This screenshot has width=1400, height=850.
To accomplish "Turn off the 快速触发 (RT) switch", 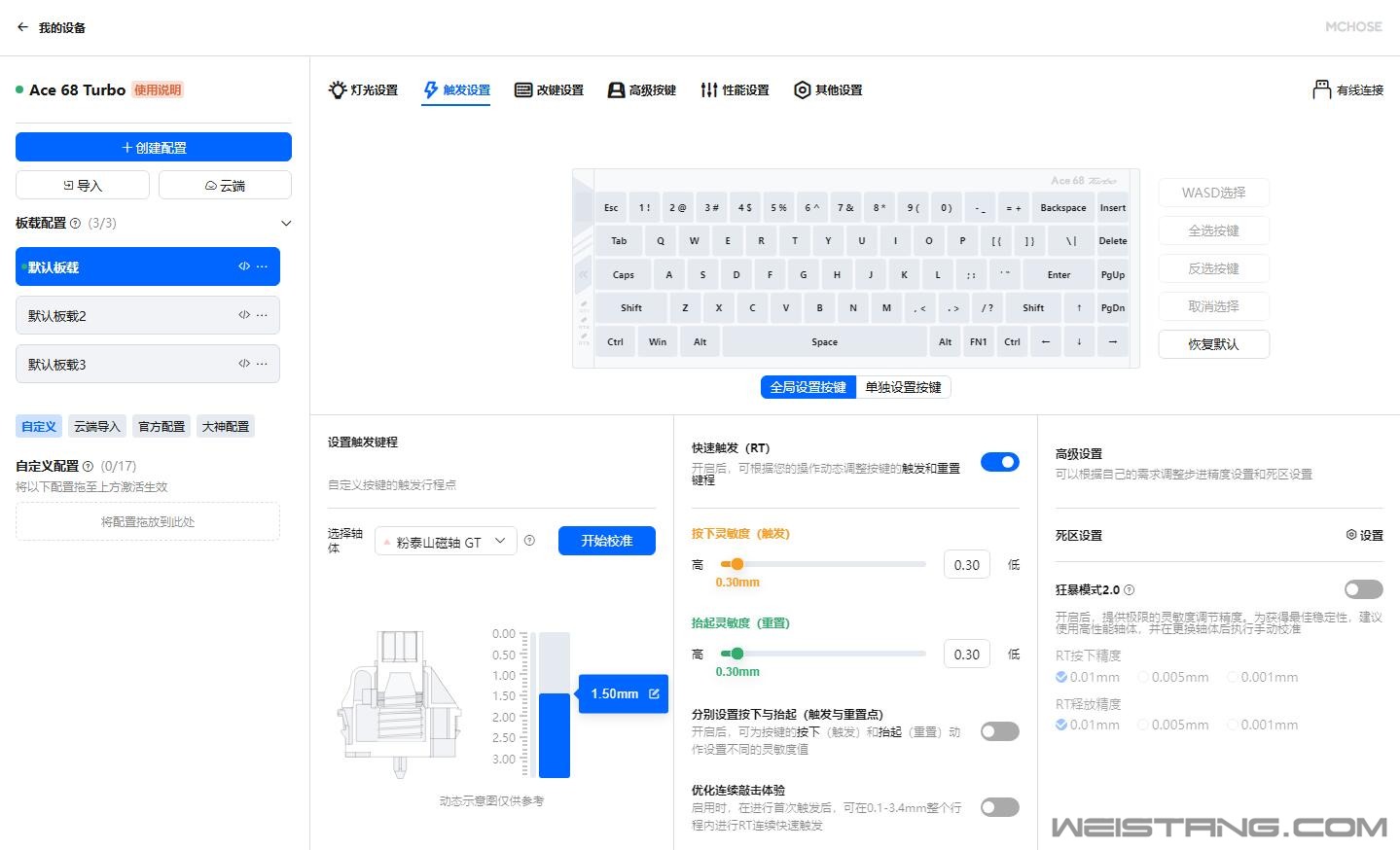I will click(x=999, y=462).
